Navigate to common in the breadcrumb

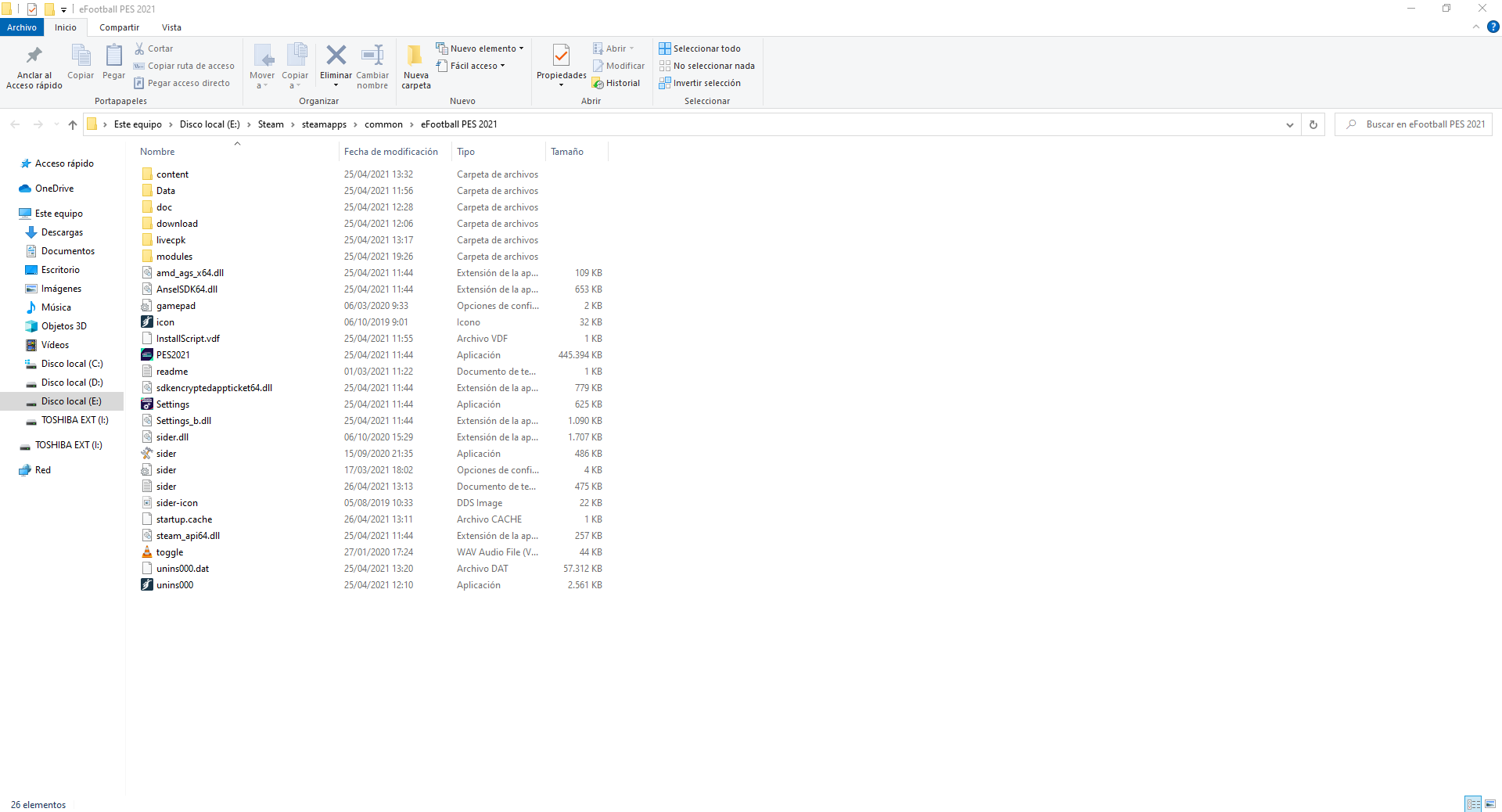pyautogui.click(x=383, y=124)
